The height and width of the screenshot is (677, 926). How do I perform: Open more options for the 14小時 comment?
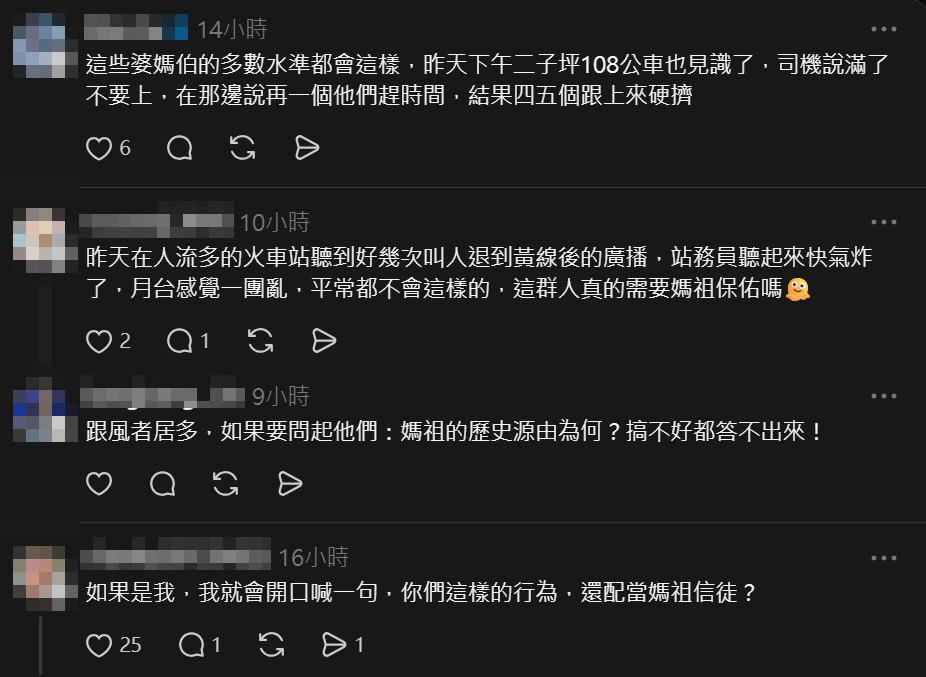coord(883,29)
